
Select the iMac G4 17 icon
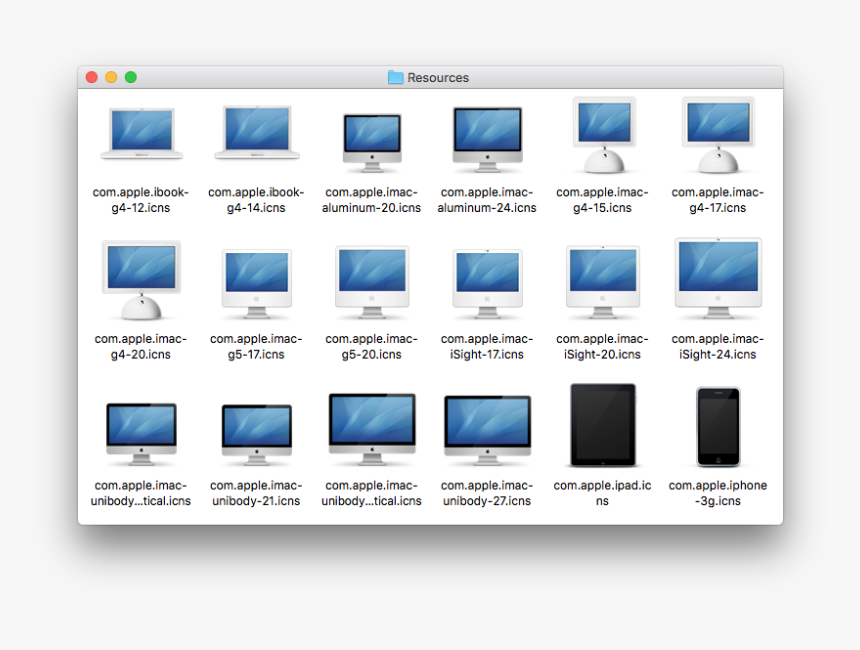pos(718,135)
